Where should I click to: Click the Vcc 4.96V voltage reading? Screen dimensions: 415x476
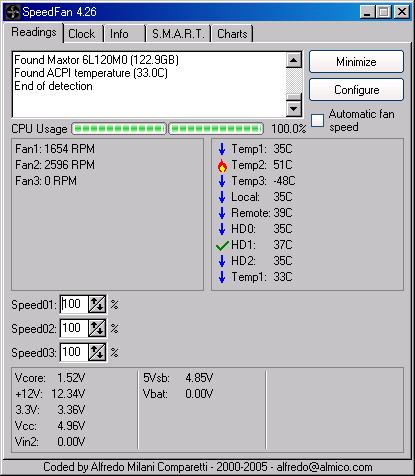(50, 426)
